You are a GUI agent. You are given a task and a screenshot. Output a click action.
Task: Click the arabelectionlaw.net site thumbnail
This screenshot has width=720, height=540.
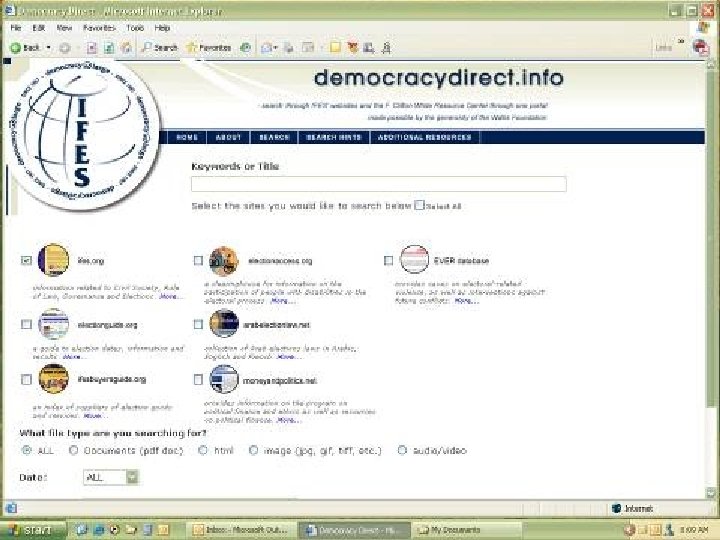click(224, 323)
